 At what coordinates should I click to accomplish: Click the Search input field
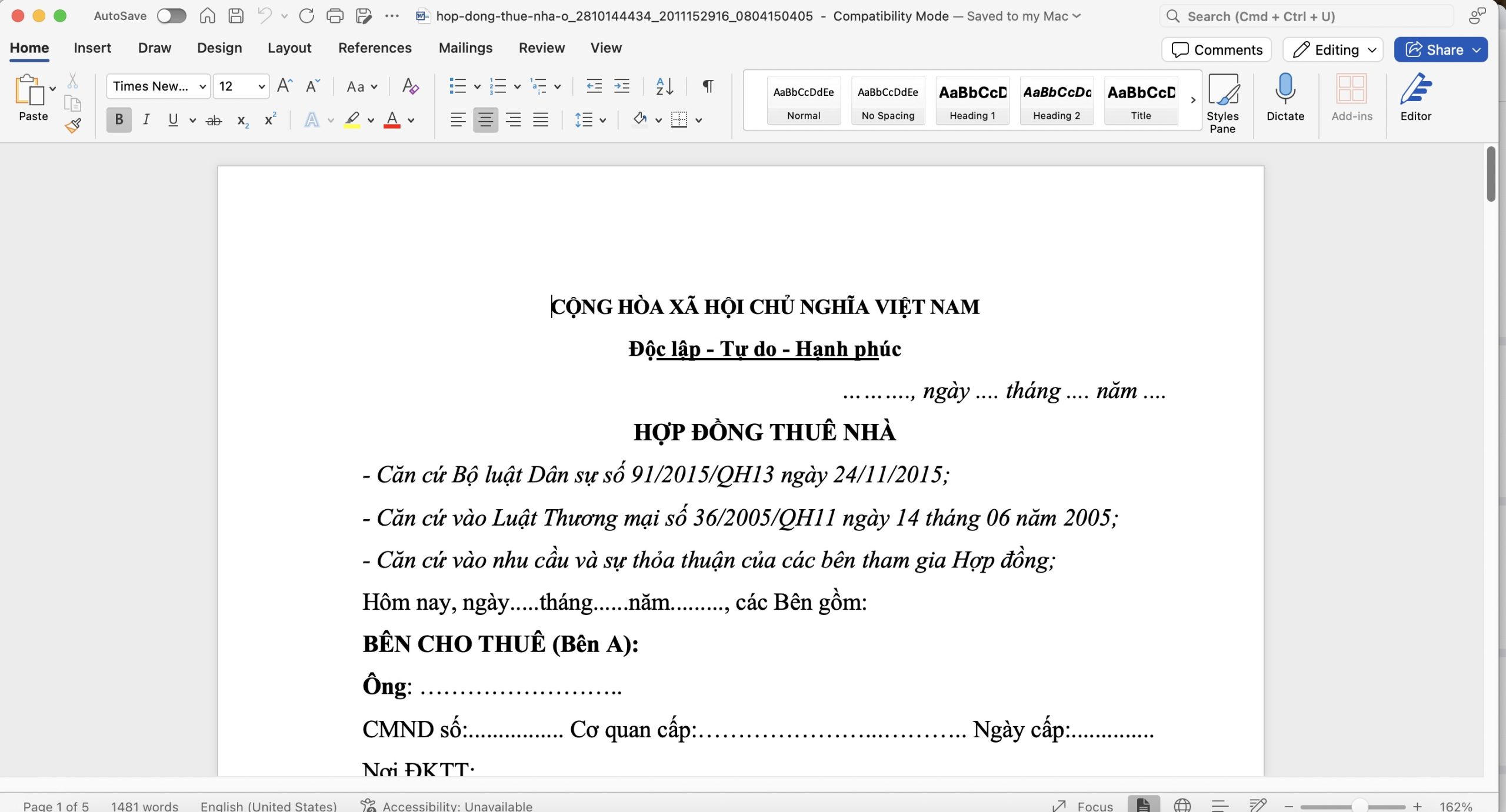tap(1306, 16)
